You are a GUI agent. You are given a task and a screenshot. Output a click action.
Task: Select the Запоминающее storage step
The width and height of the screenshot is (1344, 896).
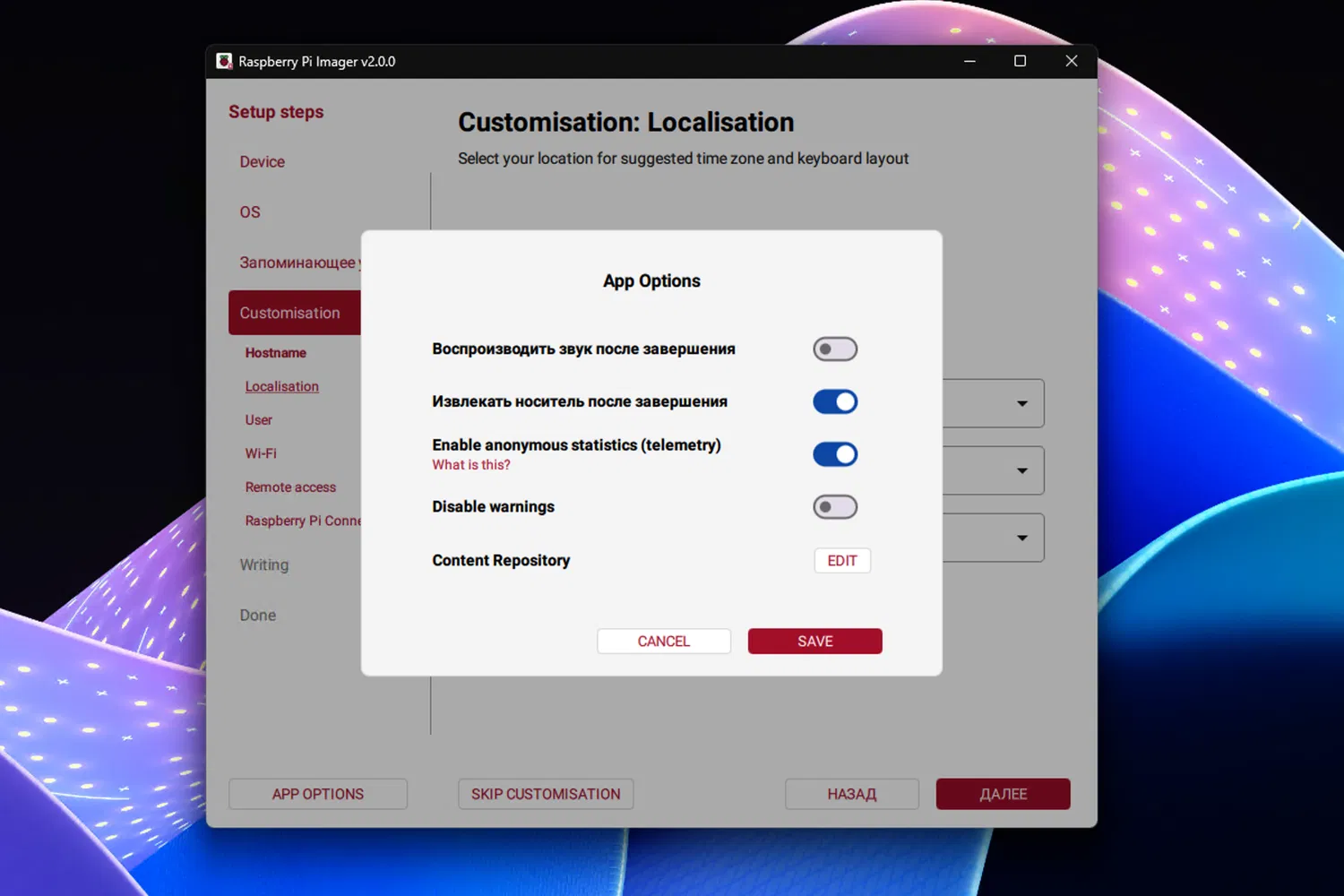300,263
